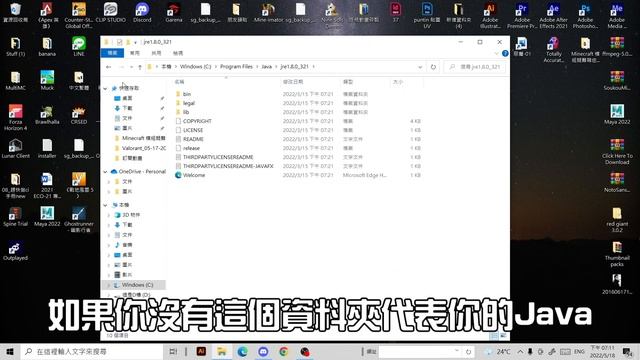Open the LINE desktop icon
Image resolution: width=640 pixels, height=360 pixels.
(x=79, y=46)
